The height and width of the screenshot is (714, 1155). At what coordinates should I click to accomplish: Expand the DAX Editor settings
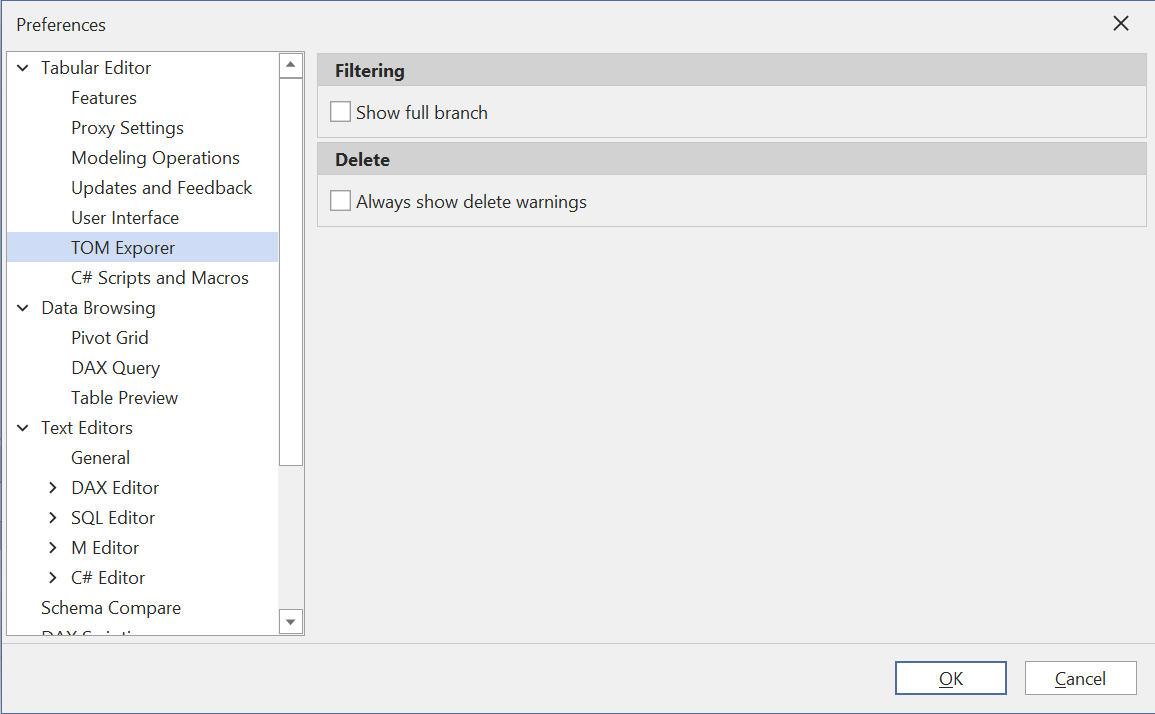52,487
